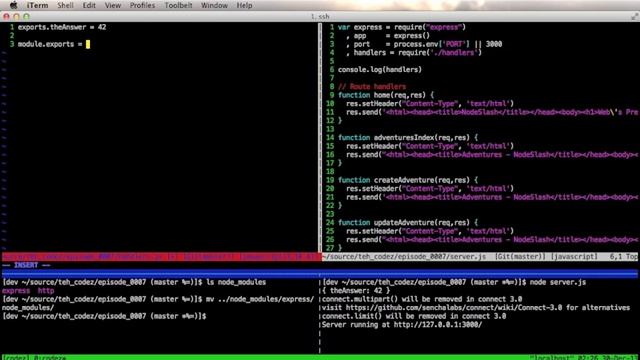Click the 'console.log(handlers)' line
This screenshot has width=640, height=360.
[x=380, y=70]
